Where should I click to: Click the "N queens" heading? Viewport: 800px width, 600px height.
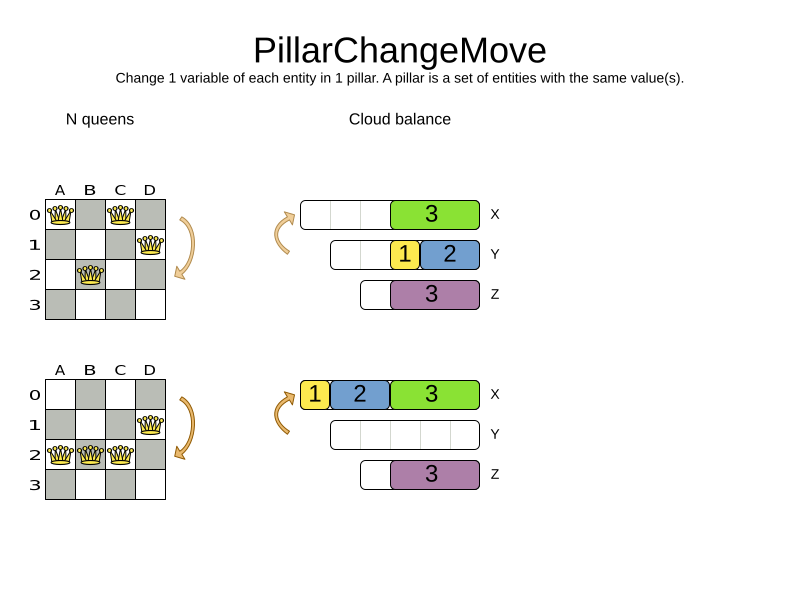100,119
